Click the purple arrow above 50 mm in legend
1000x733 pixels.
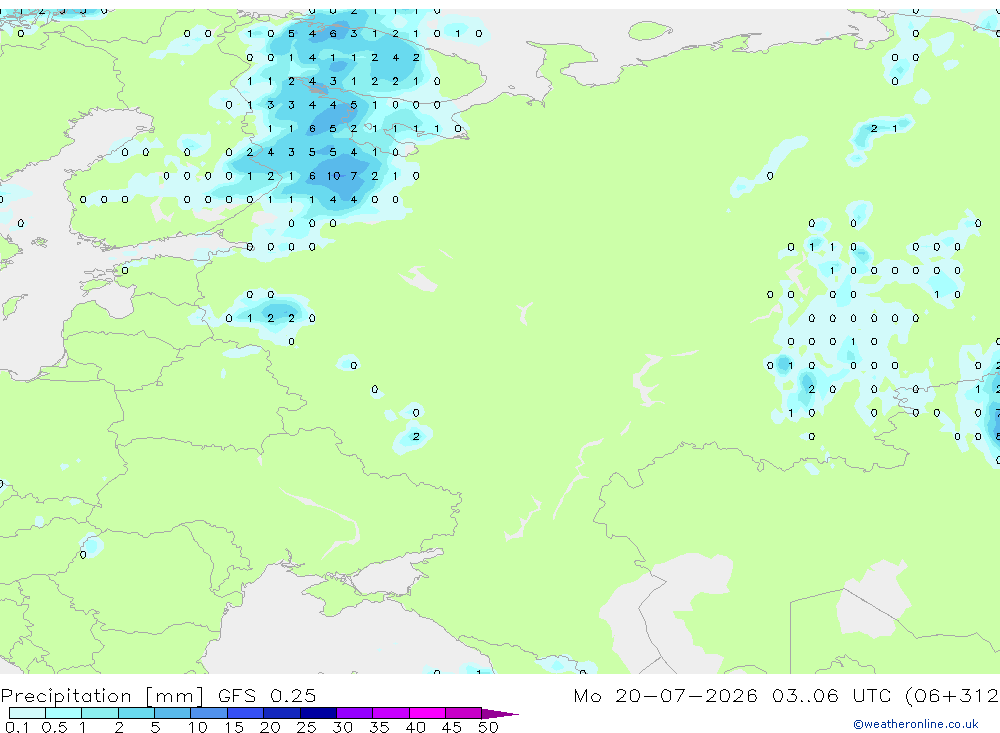pos(499,713)
